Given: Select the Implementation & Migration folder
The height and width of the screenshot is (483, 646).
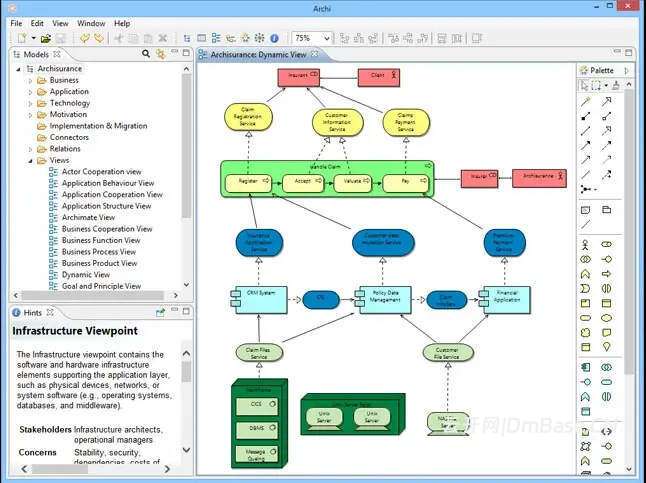Looking at the screenshot, I should click(x=98, y=126).
